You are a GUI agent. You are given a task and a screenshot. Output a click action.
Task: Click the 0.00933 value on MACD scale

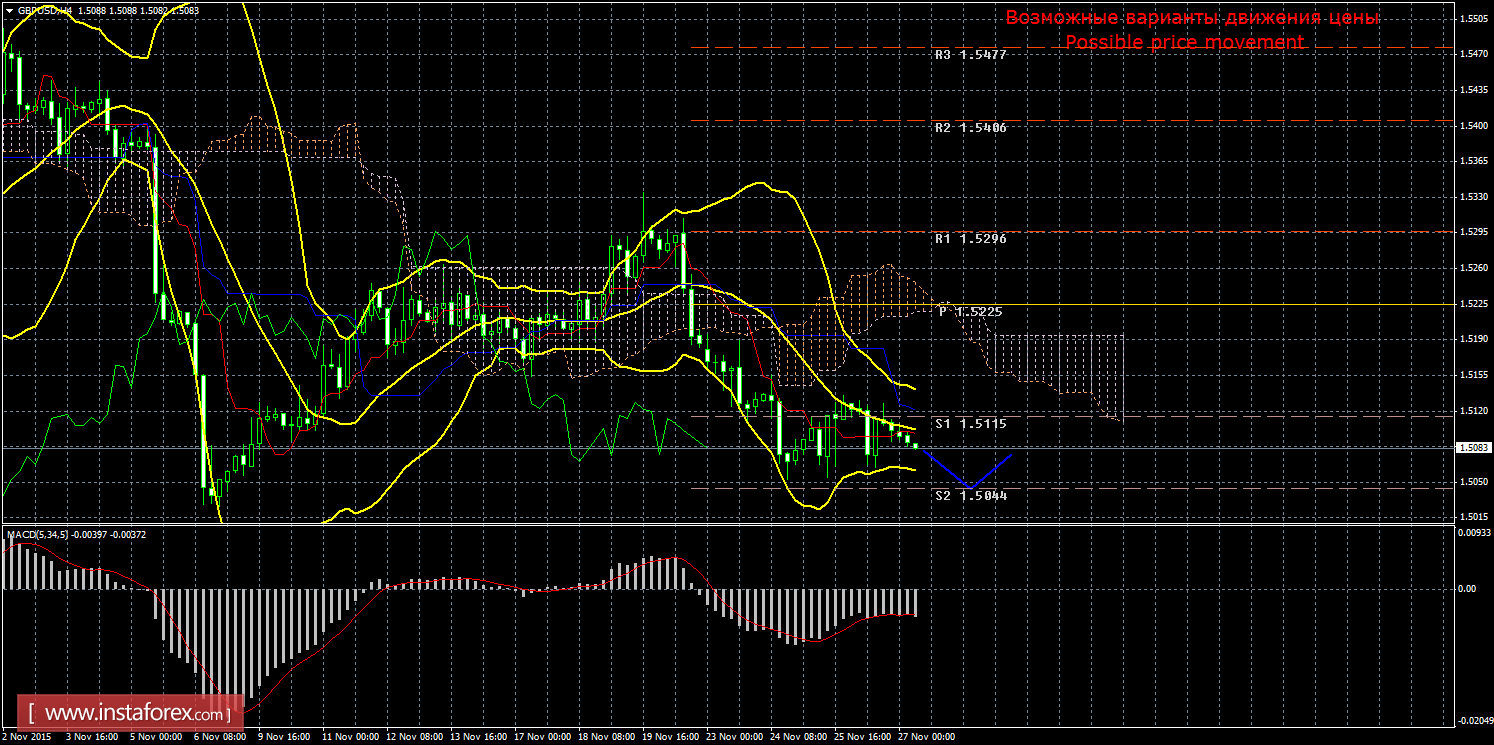(1473, 534)
